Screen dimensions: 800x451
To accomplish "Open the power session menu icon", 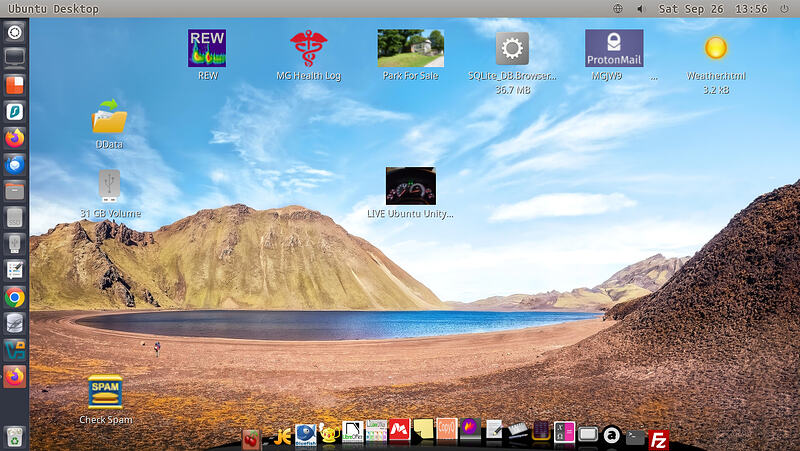I will (x=784, y=9).
